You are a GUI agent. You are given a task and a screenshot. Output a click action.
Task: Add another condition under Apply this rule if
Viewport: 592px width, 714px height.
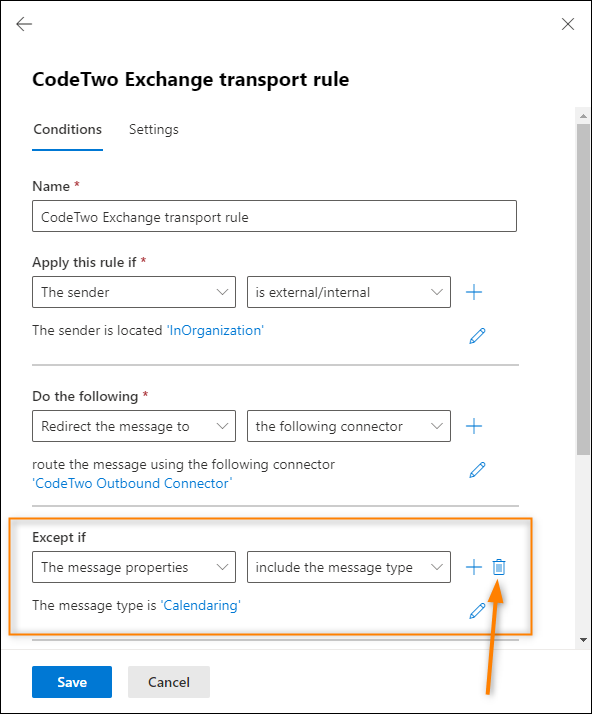pyautogui.click(x=474, y=292)
